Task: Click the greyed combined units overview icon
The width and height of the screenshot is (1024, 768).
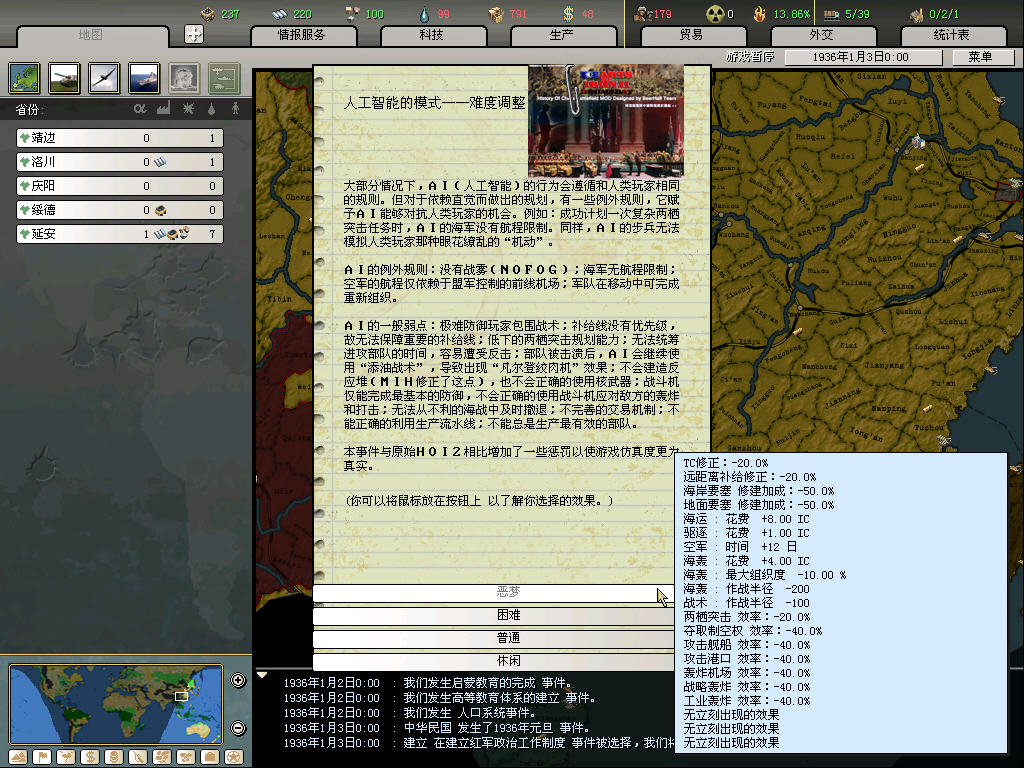Action: pyautogui.click(x=224, y=78)
